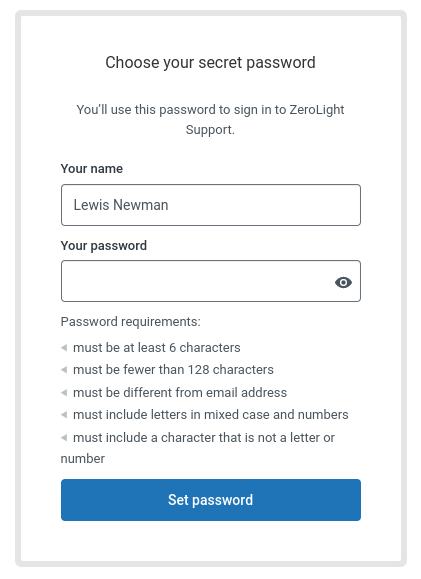Click the 'must be different from email address' text
This screenshot has height=579, width=421.
pos(180,393)
